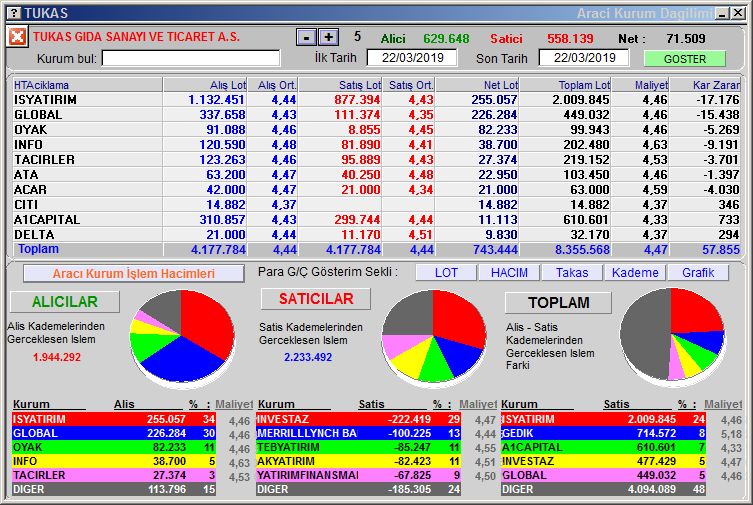Click gray DIGER -185.305 sellers entry
This screenshot has width=753, height=505.
pyautogui.click(x=359, y=489)
